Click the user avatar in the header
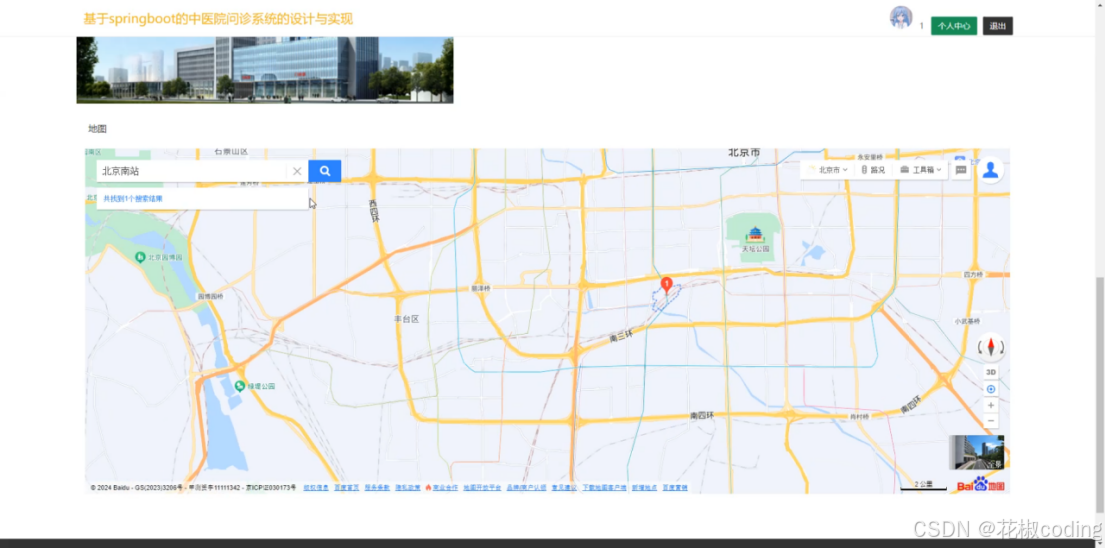 [x=901, y=18]
